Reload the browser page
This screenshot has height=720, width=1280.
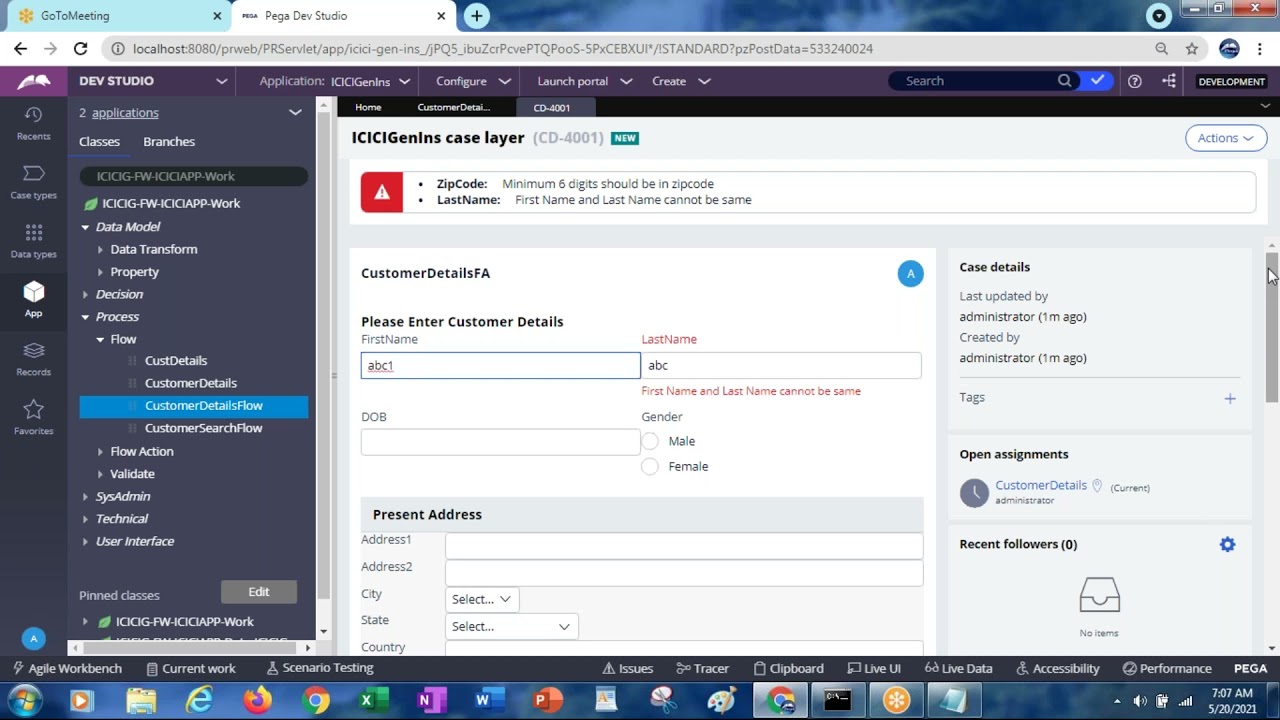[80, 48]
